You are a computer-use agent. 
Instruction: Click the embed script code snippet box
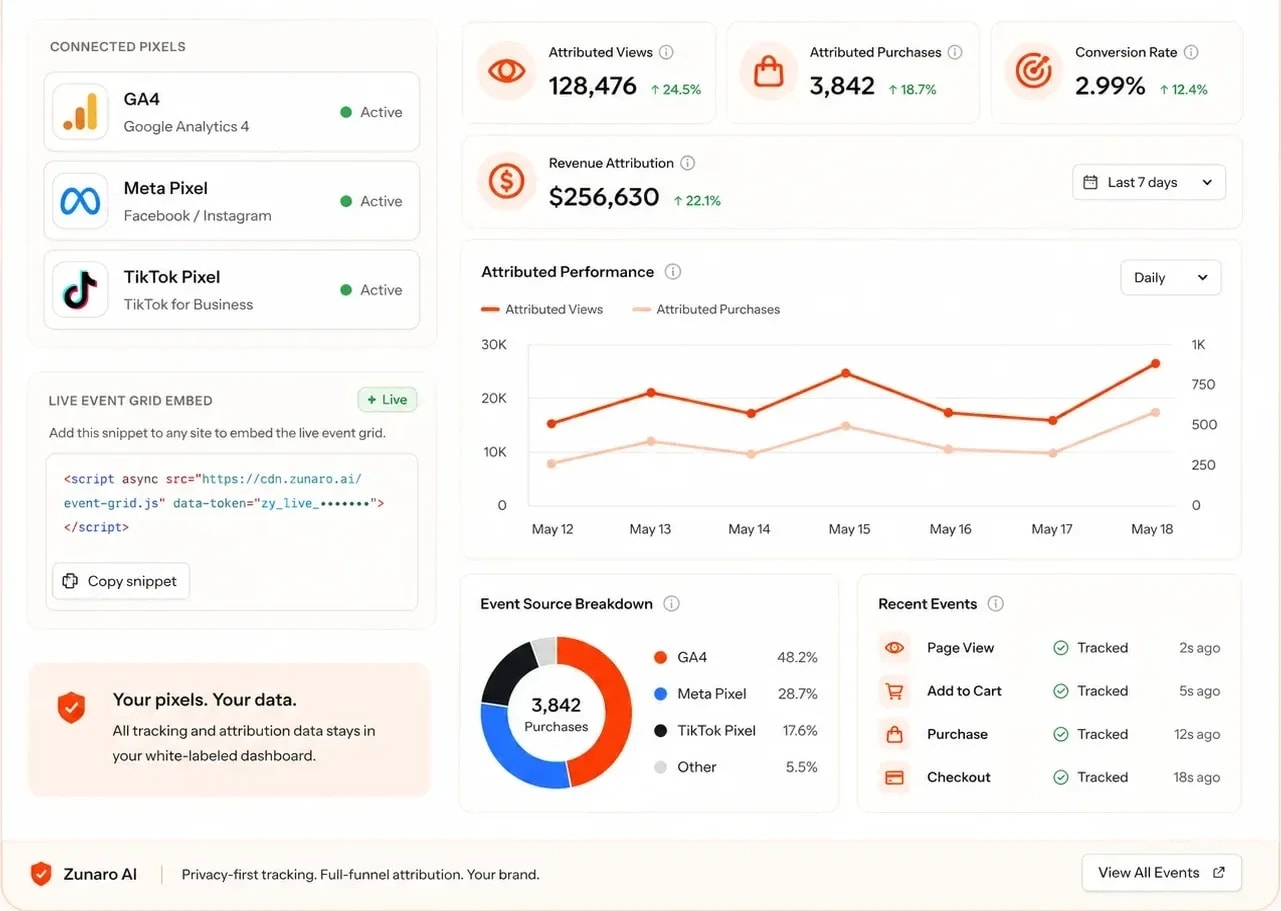(232, 532)
